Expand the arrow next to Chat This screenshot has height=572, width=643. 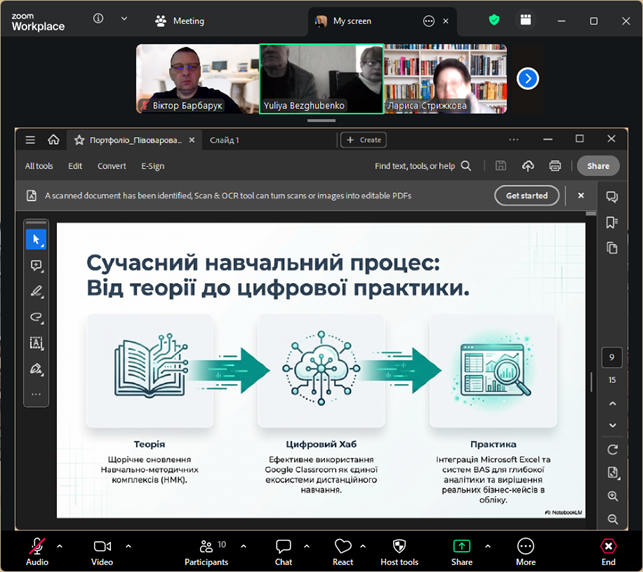pyautogui.click(x=307, y=546)
